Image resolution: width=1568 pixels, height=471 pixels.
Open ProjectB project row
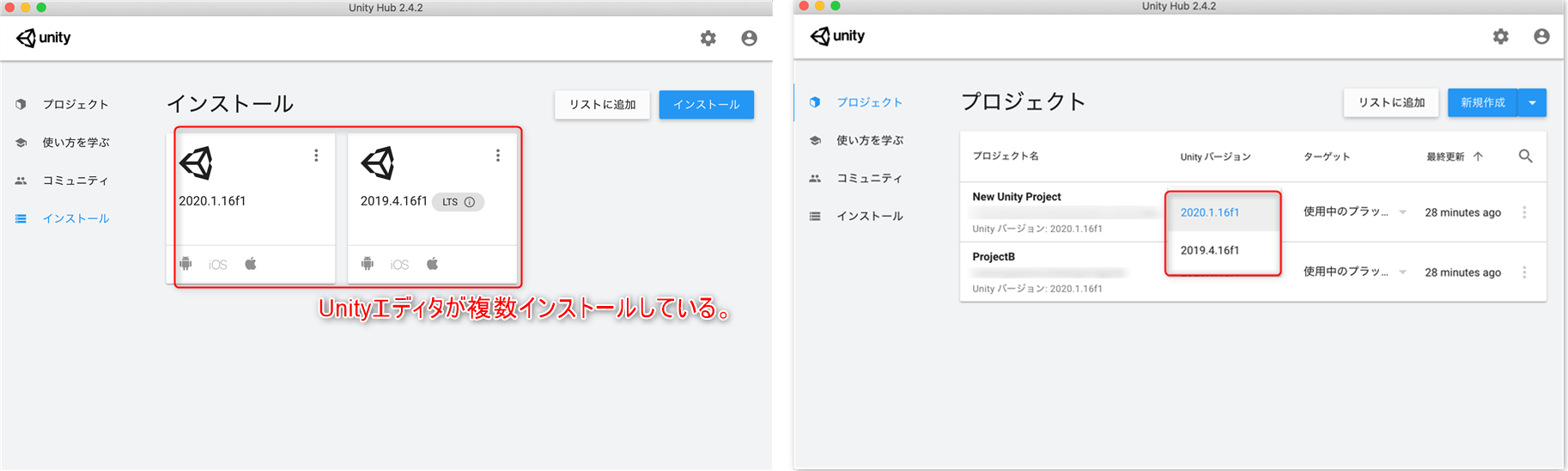coord(1253,272)
